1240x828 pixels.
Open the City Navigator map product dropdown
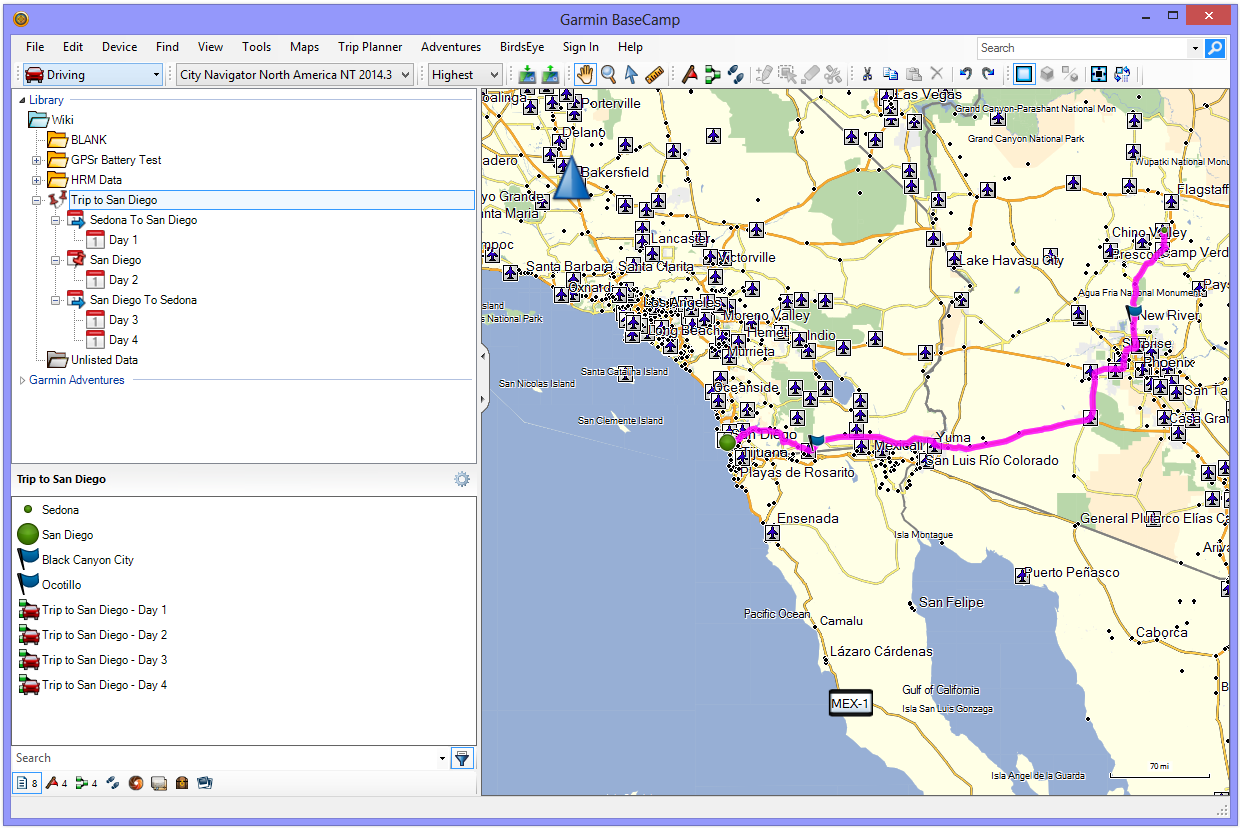(295, 74)
